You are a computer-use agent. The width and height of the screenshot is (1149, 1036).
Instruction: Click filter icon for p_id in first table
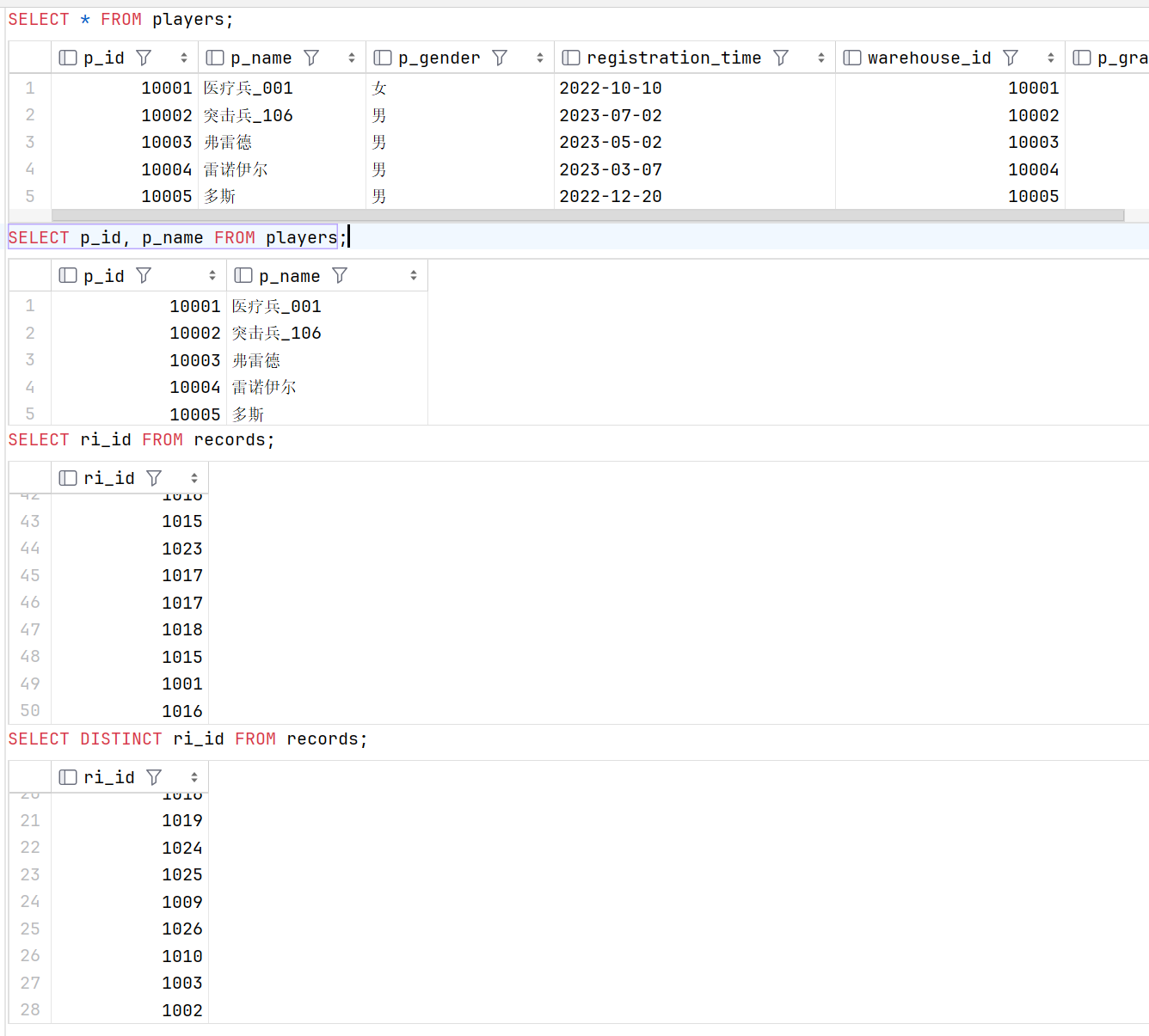pyautogui.click(x=144, y=58)
